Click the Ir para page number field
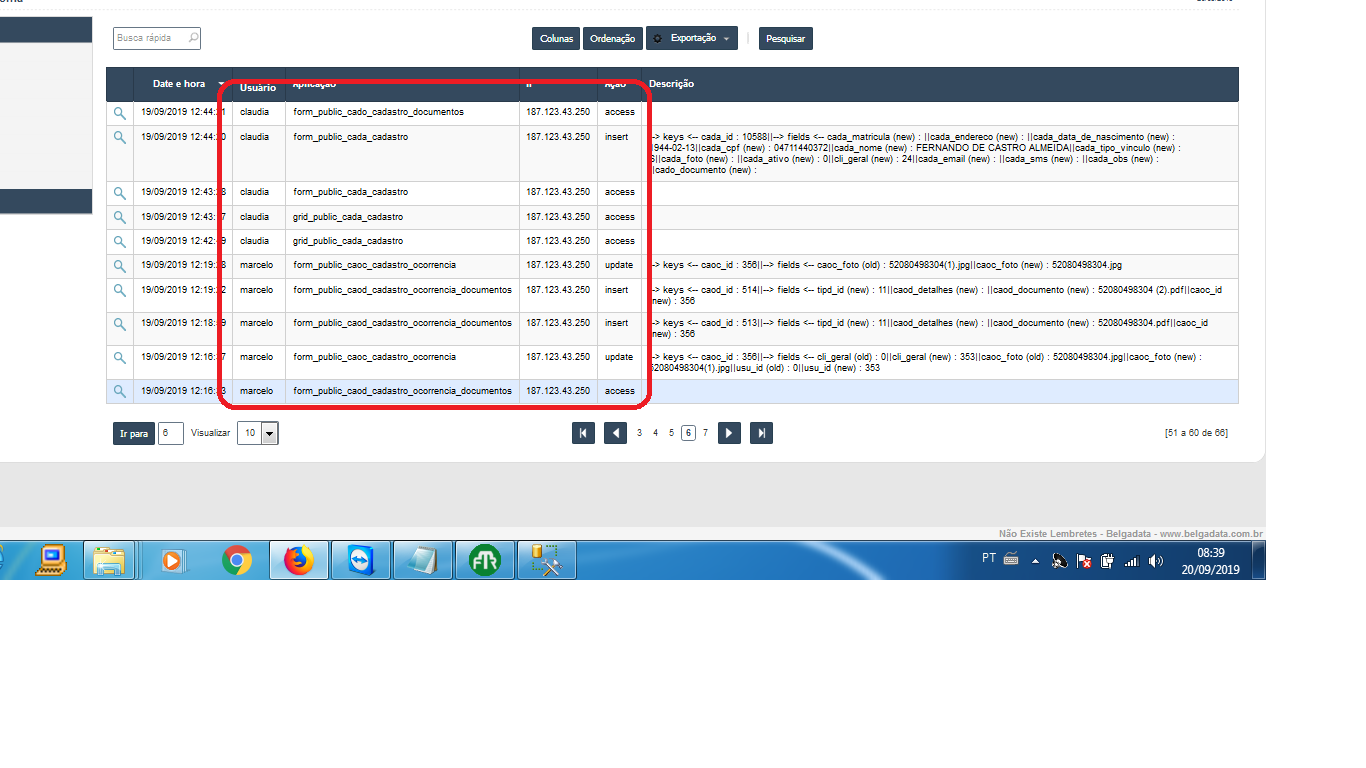 171,433
